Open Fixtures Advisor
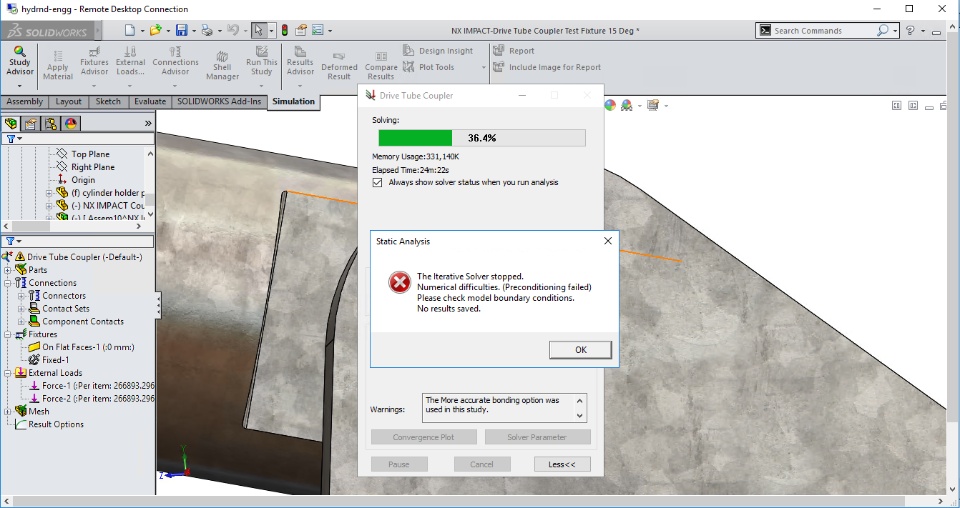 [x=94, y=61]
